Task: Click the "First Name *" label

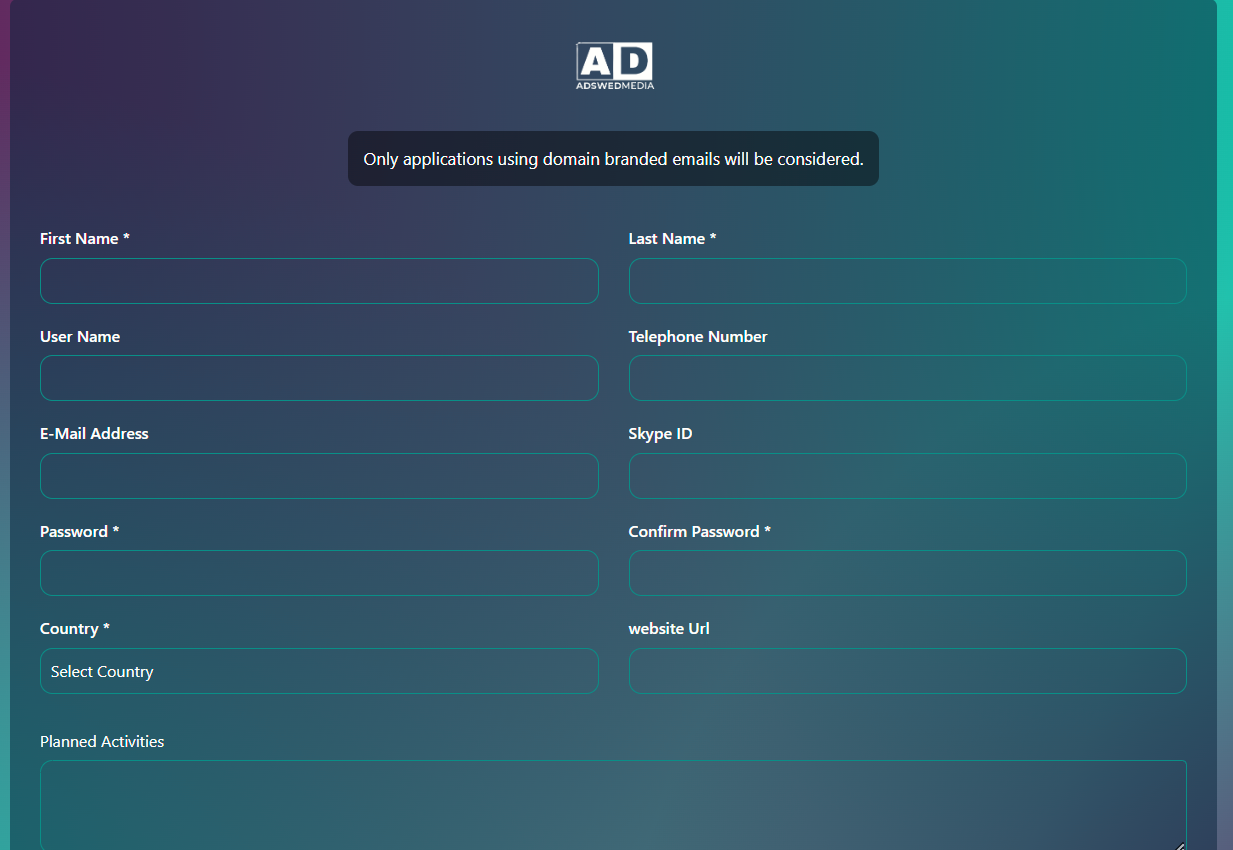Action: pyautogui.click(x=85, y=239)
